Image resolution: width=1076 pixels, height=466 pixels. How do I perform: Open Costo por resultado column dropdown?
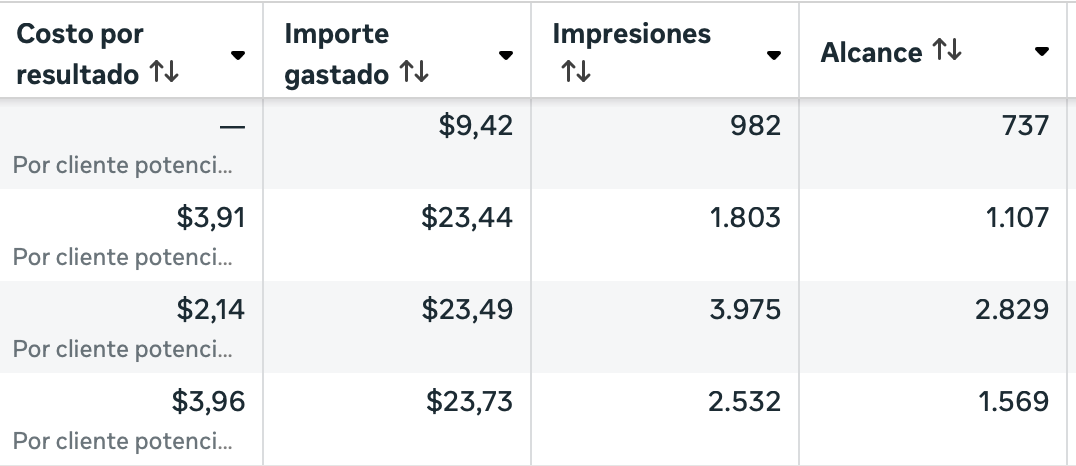238,55
